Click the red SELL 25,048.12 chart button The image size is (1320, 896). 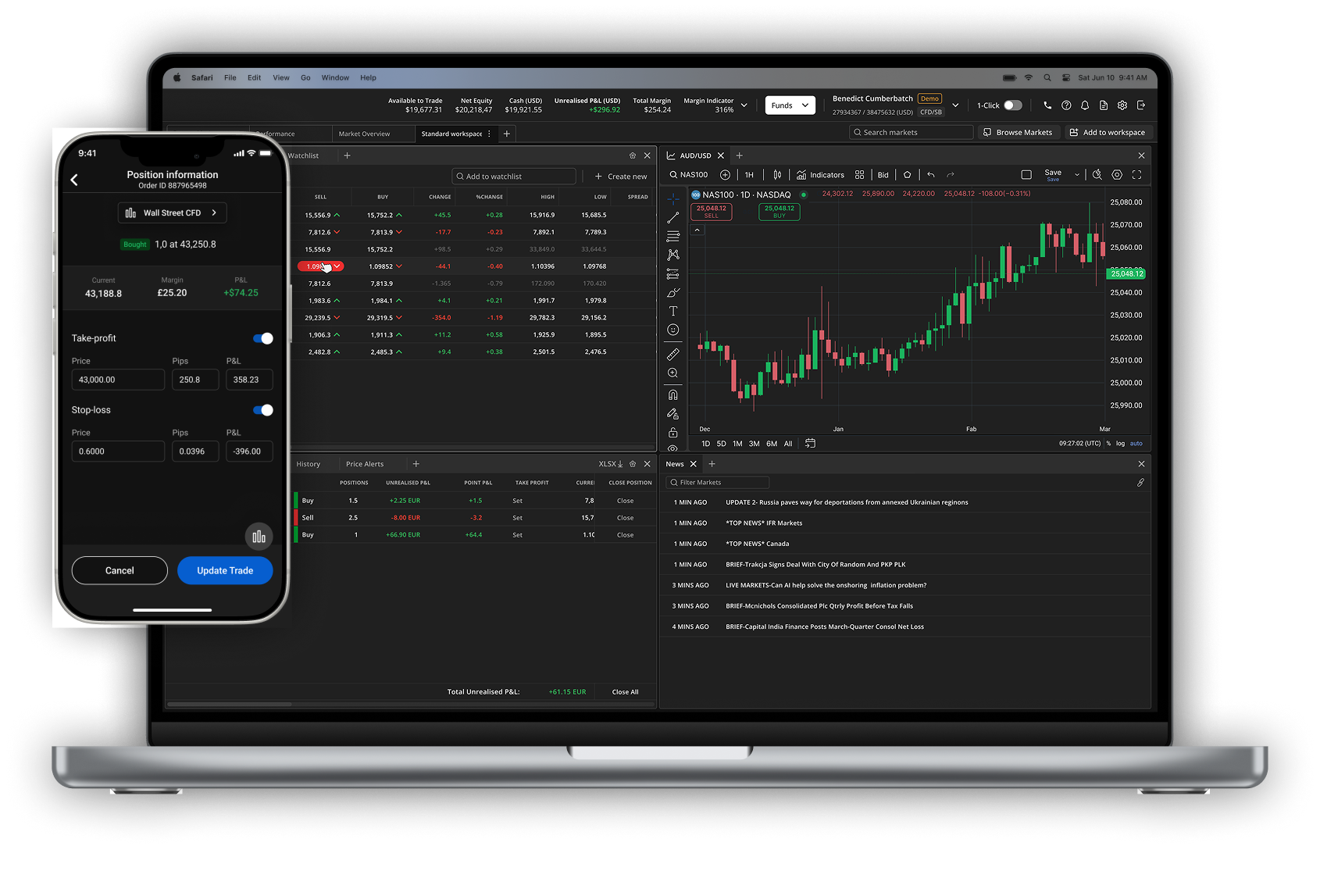[x=712, y=212]
